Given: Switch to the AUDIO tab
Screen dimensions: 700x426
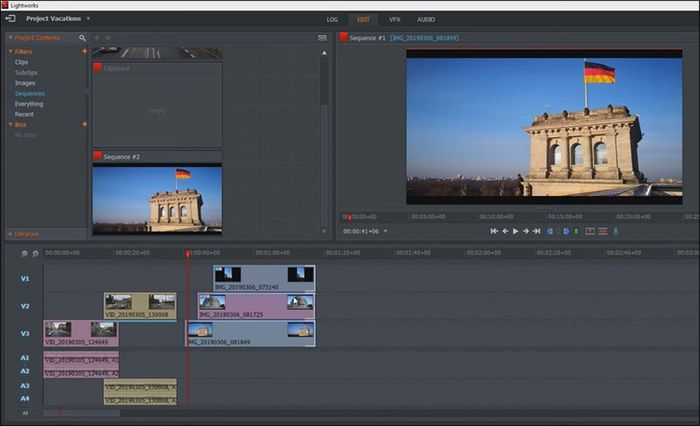Looking at the screenshot, I should click(x=426, y=19).
